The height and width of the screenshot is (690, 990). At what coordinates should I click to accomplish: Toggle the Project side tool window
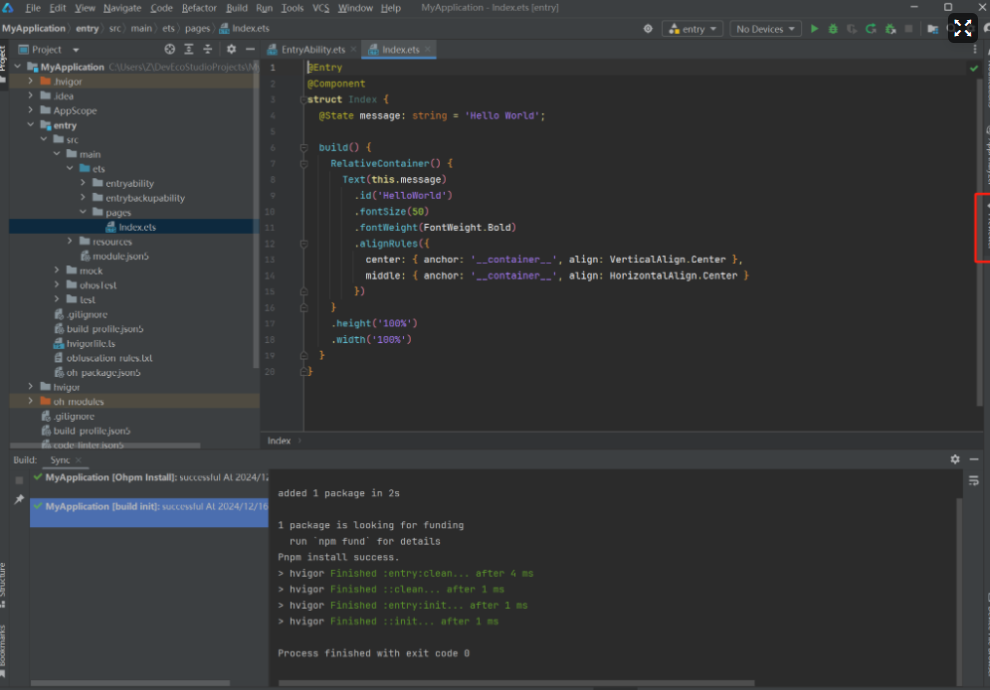(3, 63)
